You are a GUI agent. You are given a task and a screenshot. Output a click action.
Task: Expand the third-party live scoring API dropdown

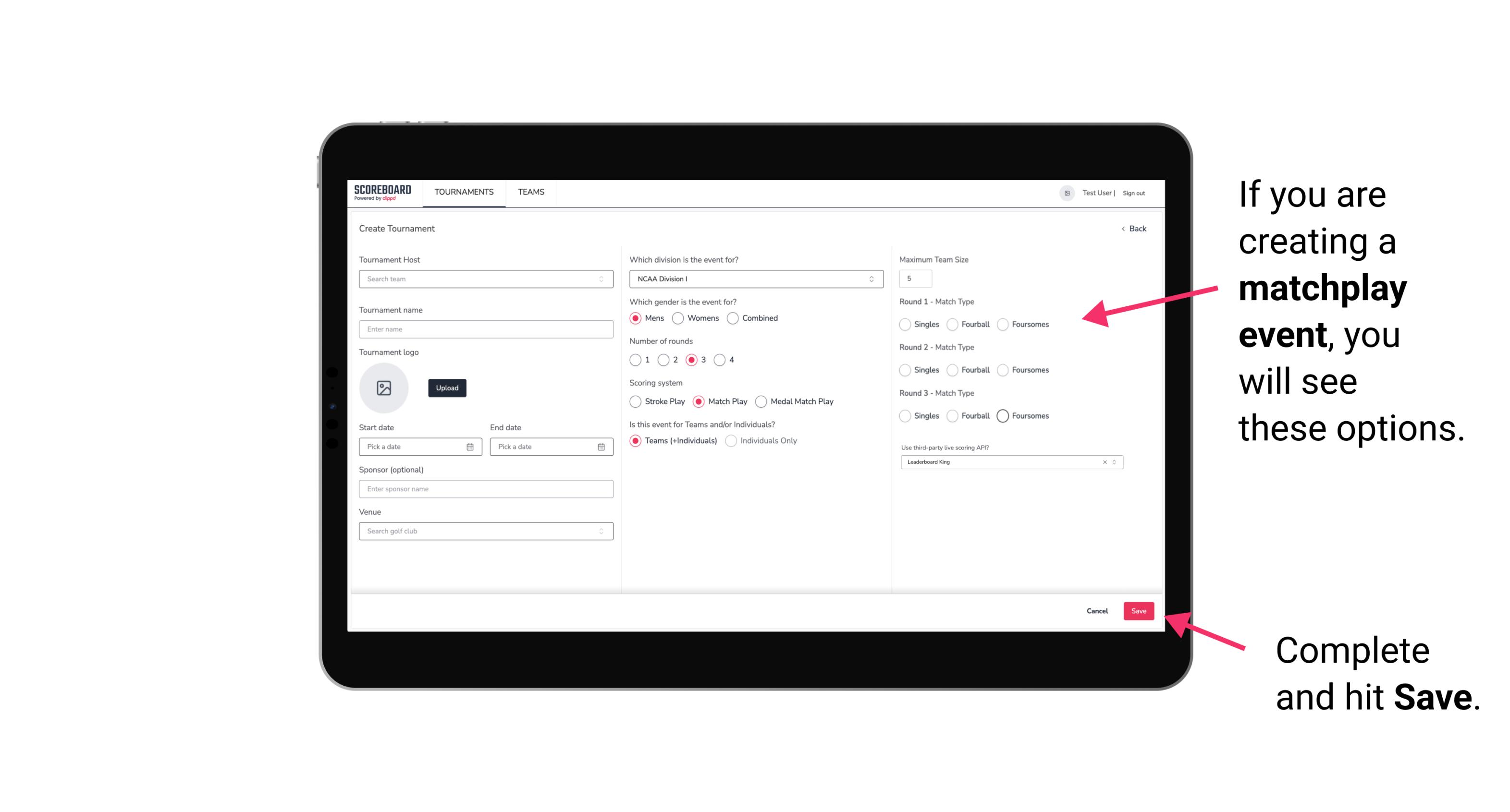point(1113,462)
